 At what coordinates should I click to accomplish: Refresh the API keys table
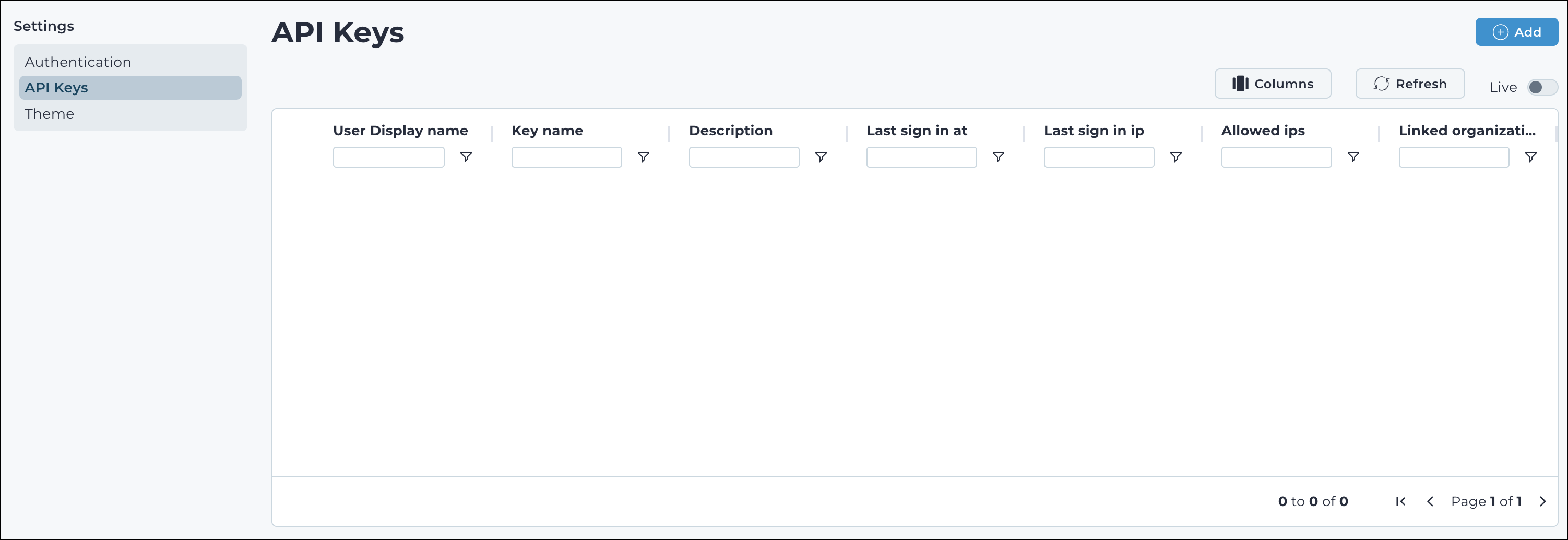(1410, 84)
